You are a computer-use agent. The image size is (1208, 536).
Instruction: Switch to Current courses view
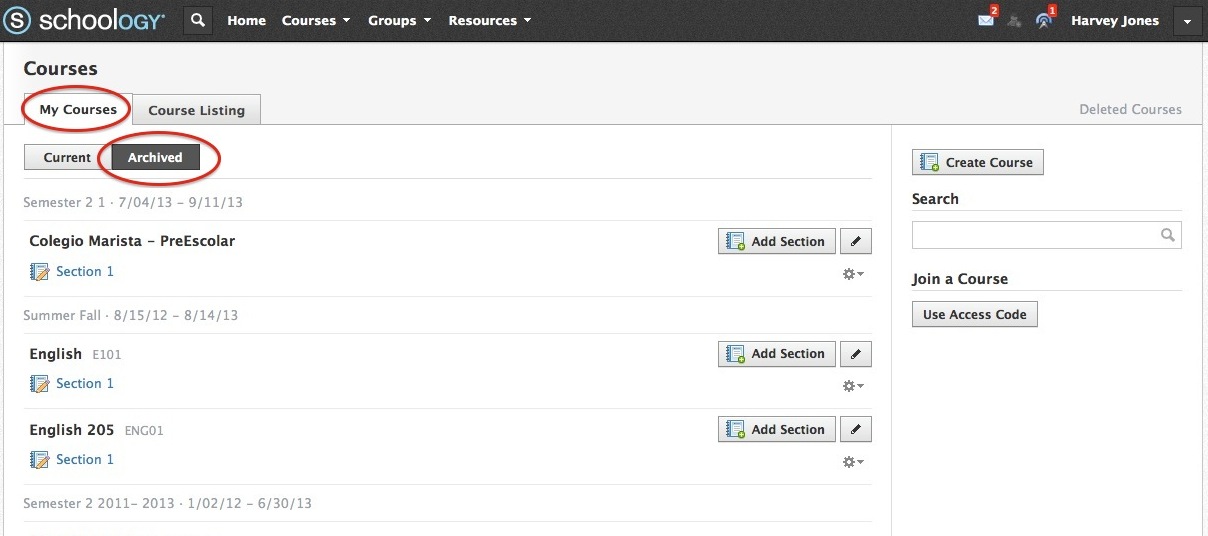[x=67, y=157]
